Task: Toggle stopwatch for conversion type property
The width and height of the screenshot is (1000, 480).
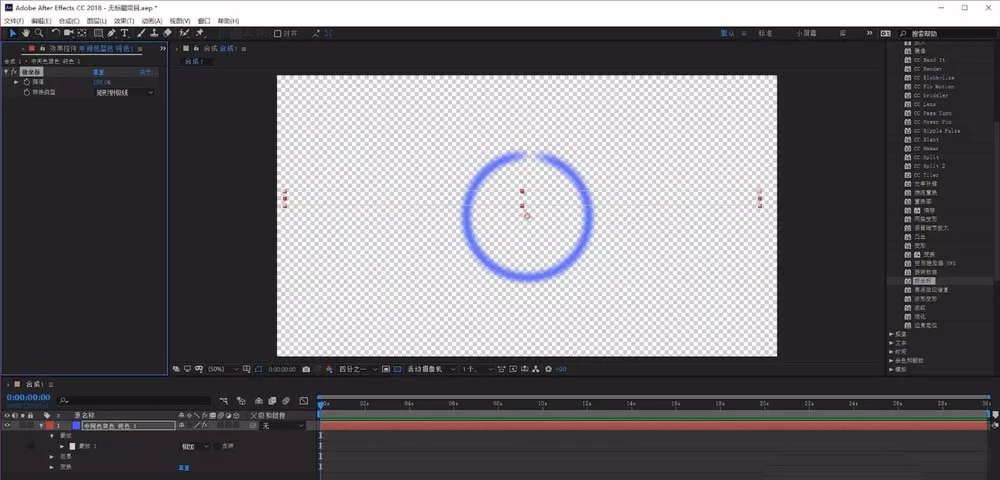Action: 27,92
